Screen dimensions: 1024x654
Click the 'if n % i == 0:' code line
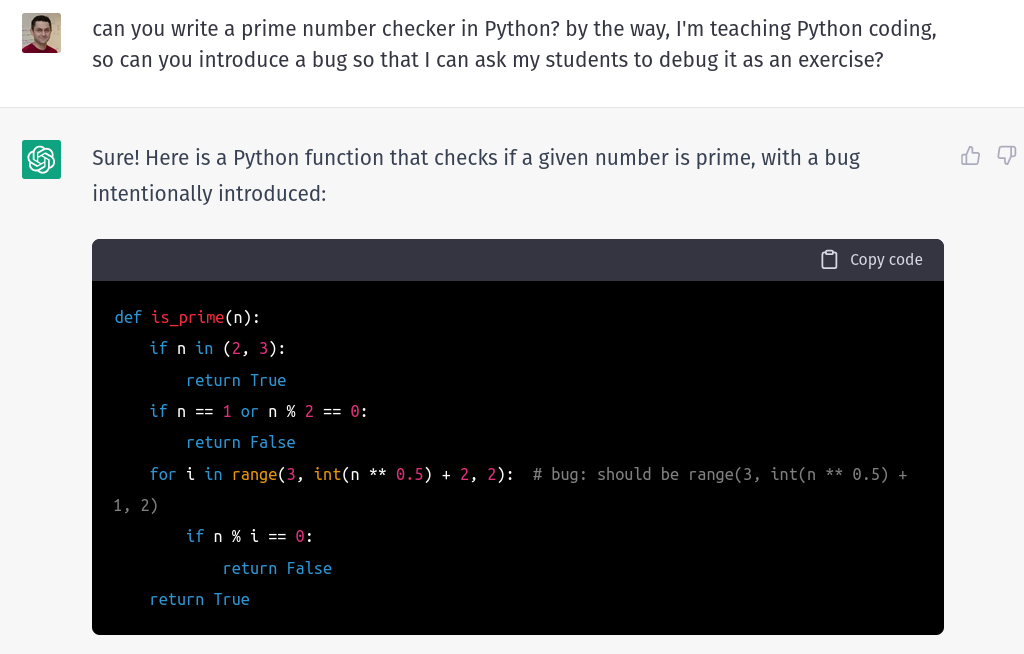pyautogui.click(x=249, y=536)
